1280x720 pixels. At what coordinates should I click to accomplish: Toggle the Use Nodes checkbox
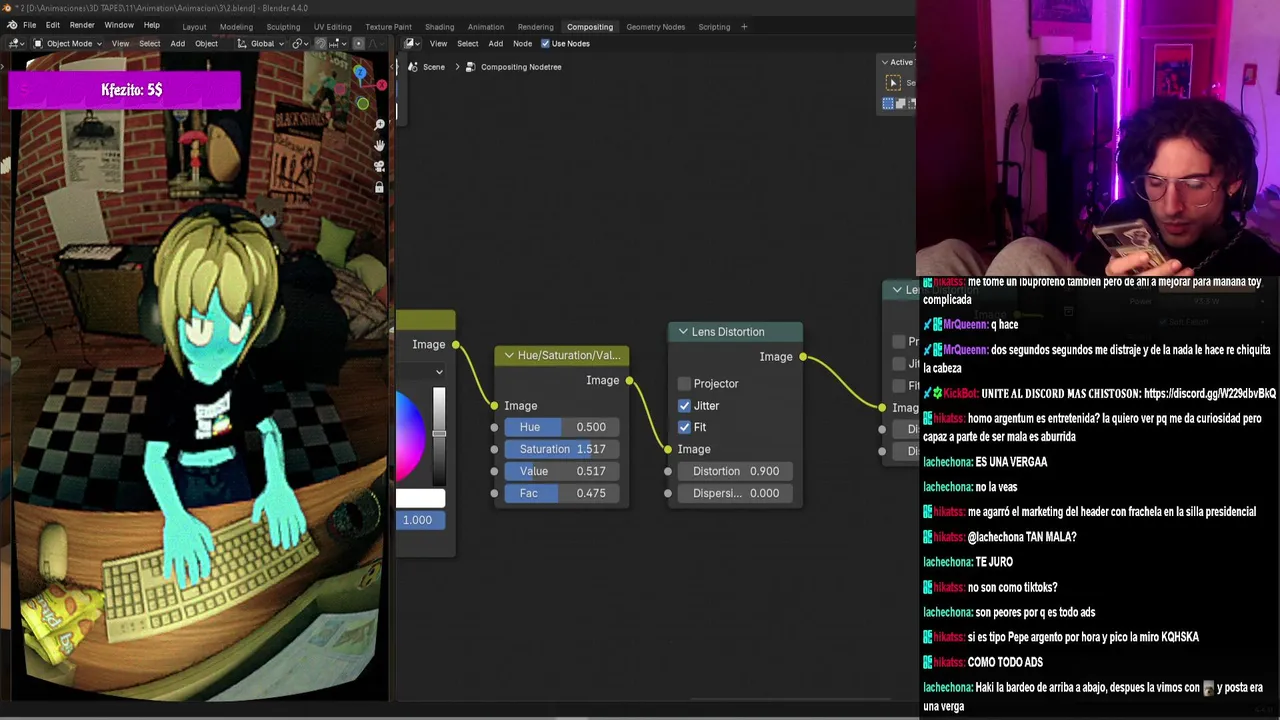(545, 44)
